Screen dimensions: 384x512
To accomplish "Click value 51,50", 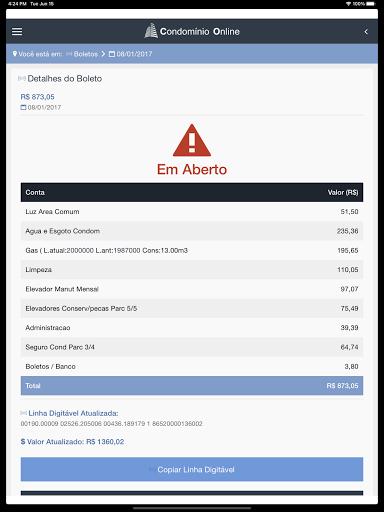I will (349, 212).
